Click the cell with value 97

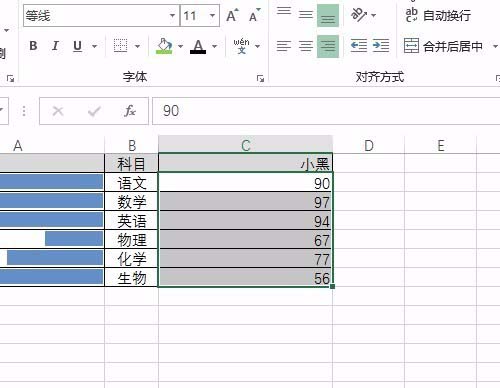point(246,202)
